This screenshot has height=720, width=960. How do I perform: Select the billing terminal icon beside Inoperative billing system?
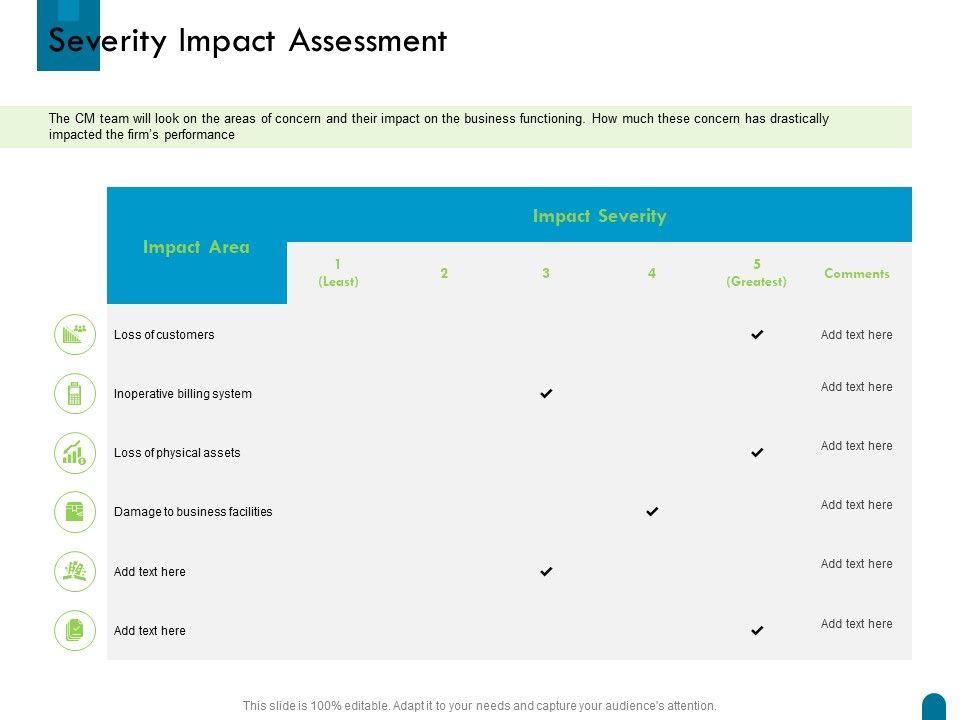[75, 394]
